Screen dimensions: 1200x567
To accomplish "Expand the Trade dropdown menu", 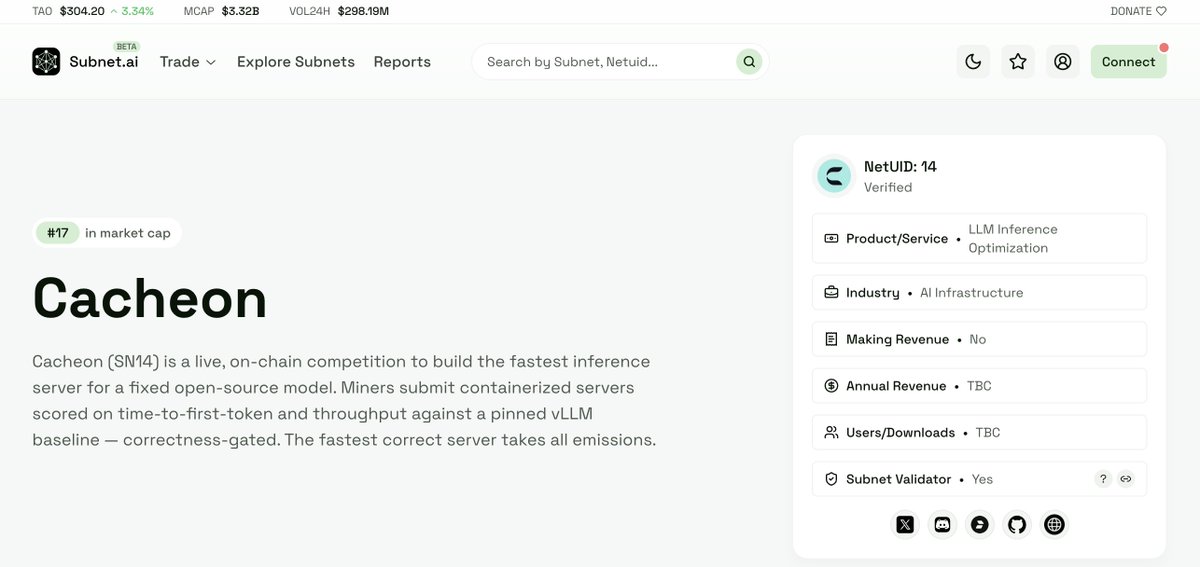I will pos(188,61).
